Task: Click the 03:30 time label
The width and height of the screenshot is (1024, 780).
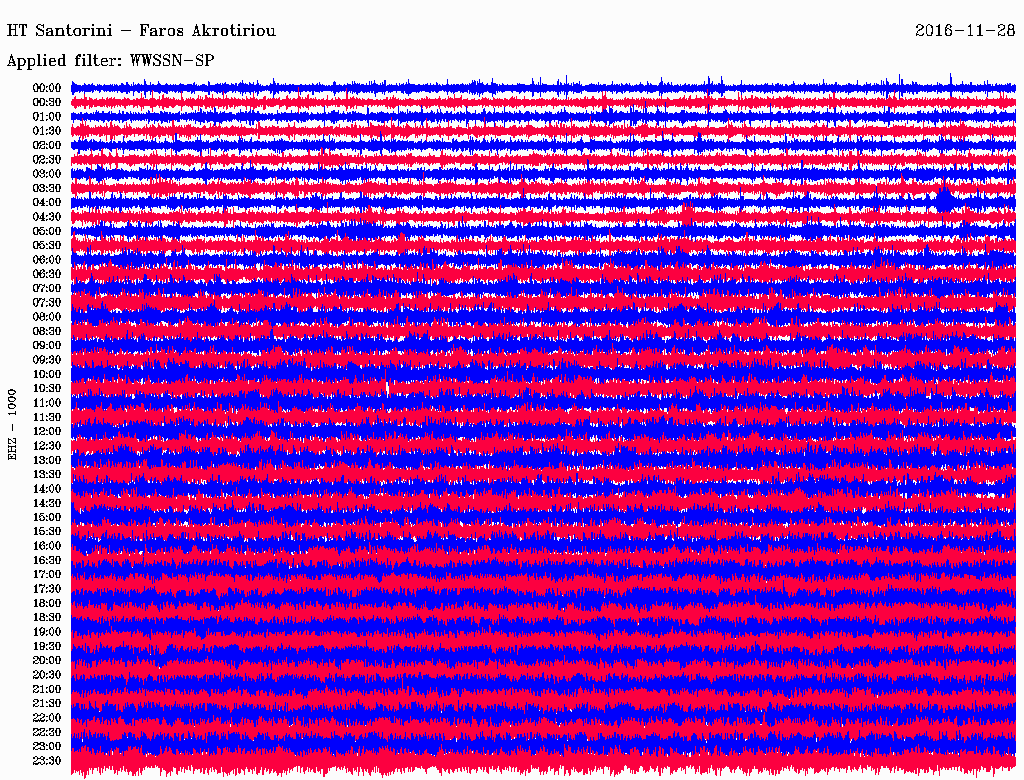Action: [x=46, y=188]
